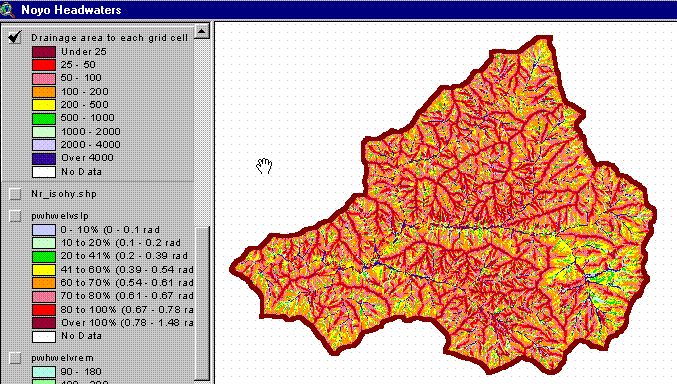Click the 100 - 200 orange legend swatch

(44, 92)
